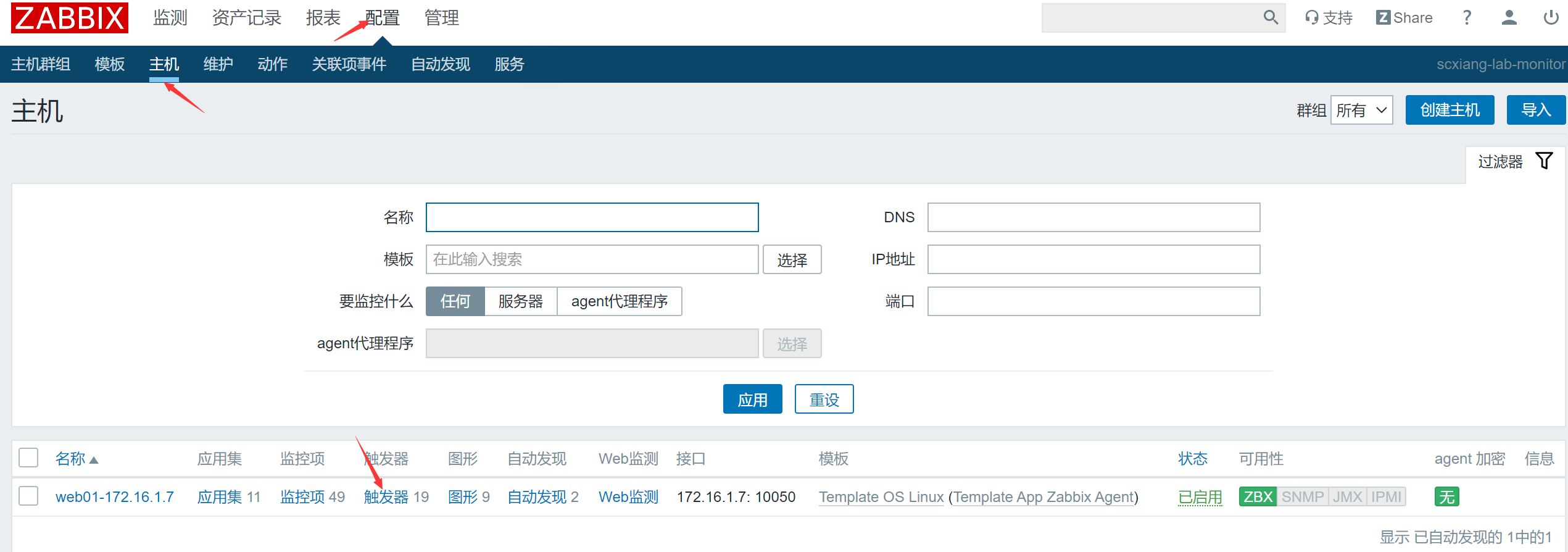Toggle the 已启用 status link
1568x552 pixels.
point(1200,496)
